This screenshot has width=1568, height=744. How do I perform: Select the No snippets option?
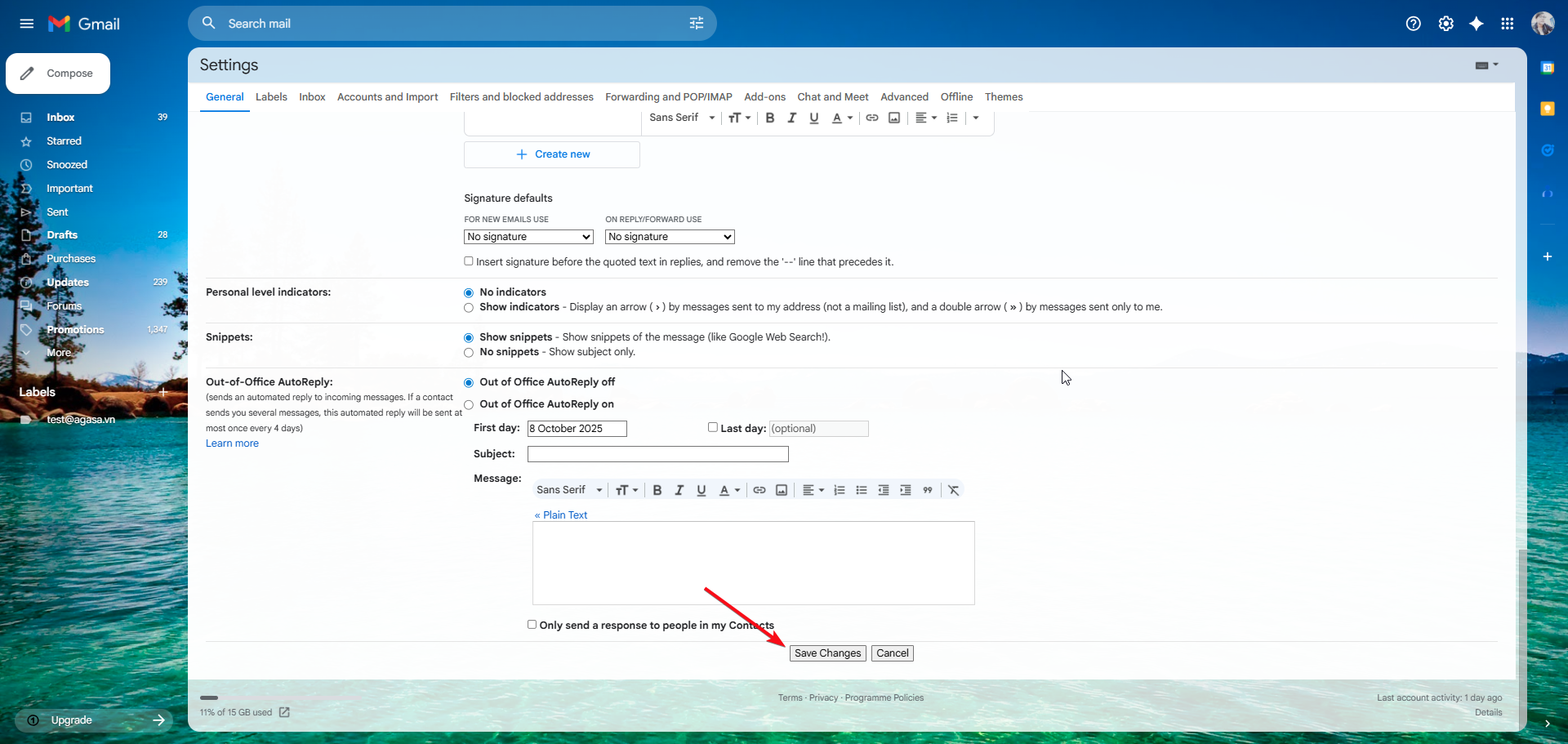pyautogui.click(x=469, y=353)
